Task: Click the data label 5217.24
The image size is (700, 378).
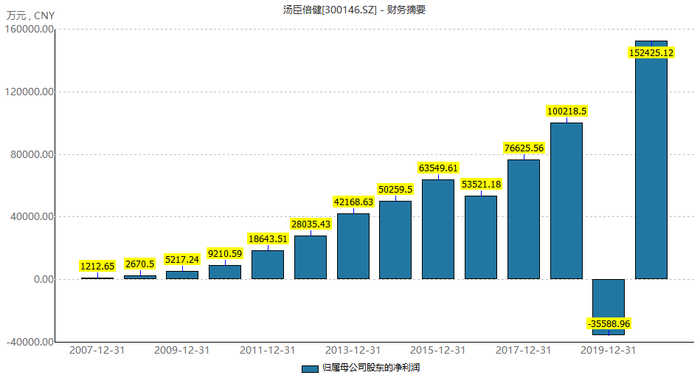Action: pos(182,260)
